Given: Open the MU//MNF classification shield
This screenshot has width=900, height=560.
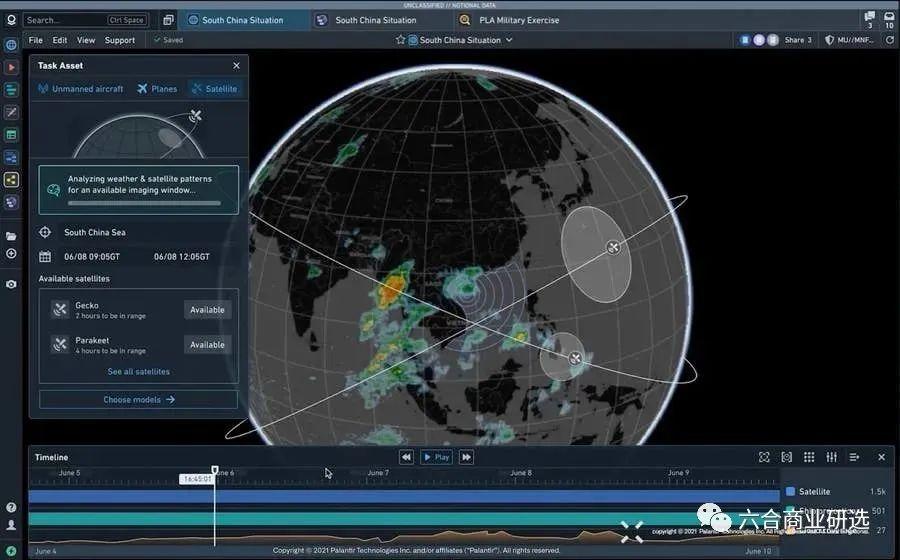Looking at the screenshot, I should [849, 40].
